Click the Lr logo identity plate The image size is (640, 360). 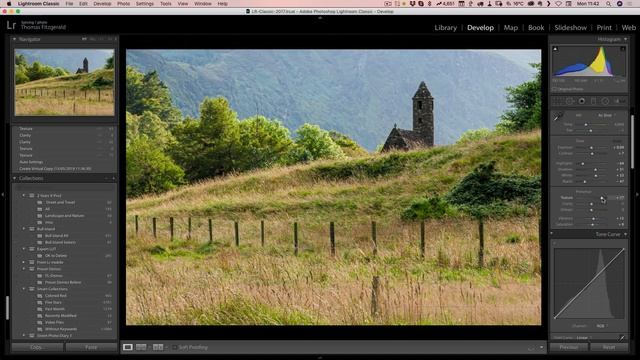point(11,26)
